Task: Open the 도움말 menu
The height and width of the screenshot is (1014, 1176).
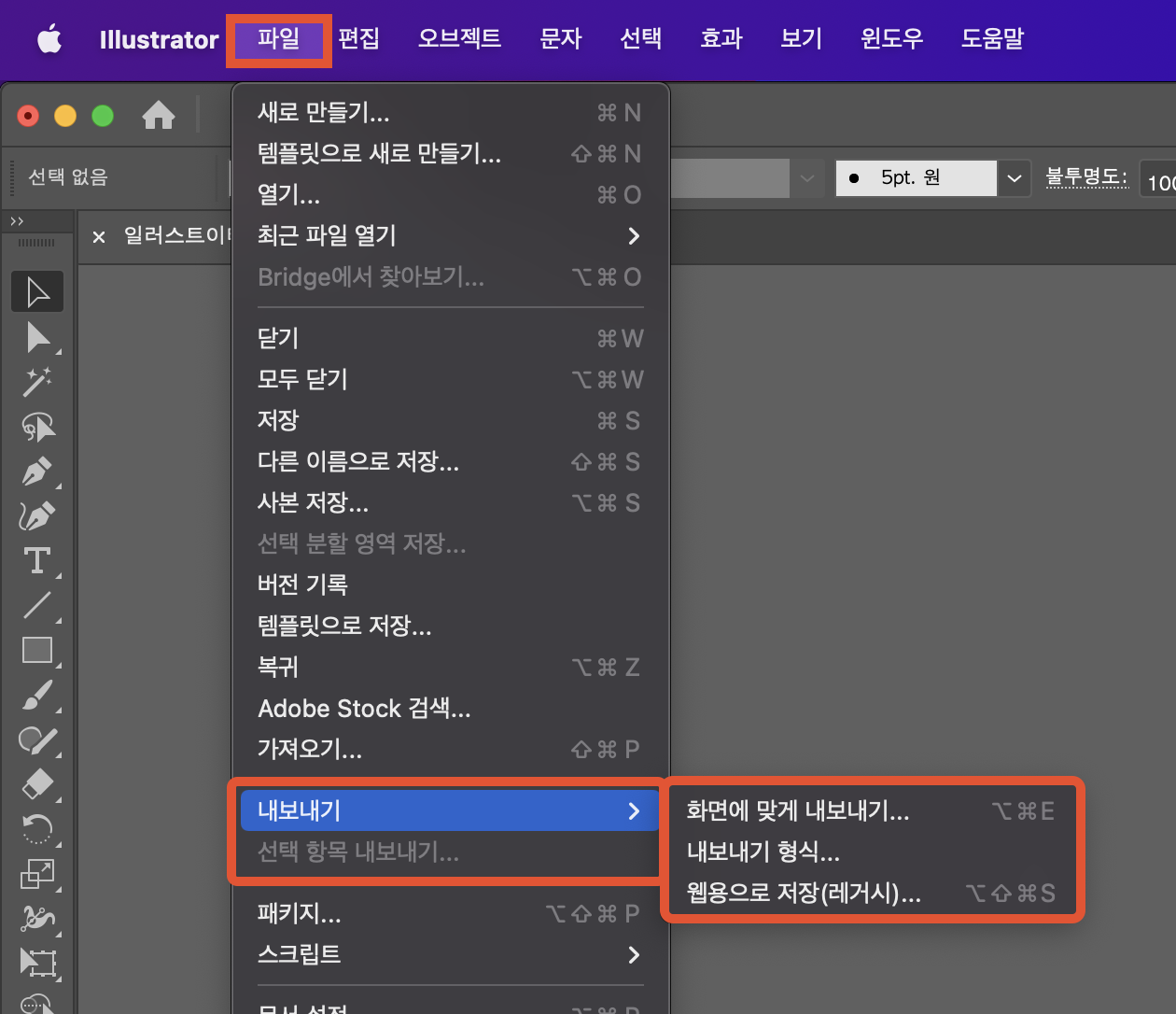Action: pos(992,39)
